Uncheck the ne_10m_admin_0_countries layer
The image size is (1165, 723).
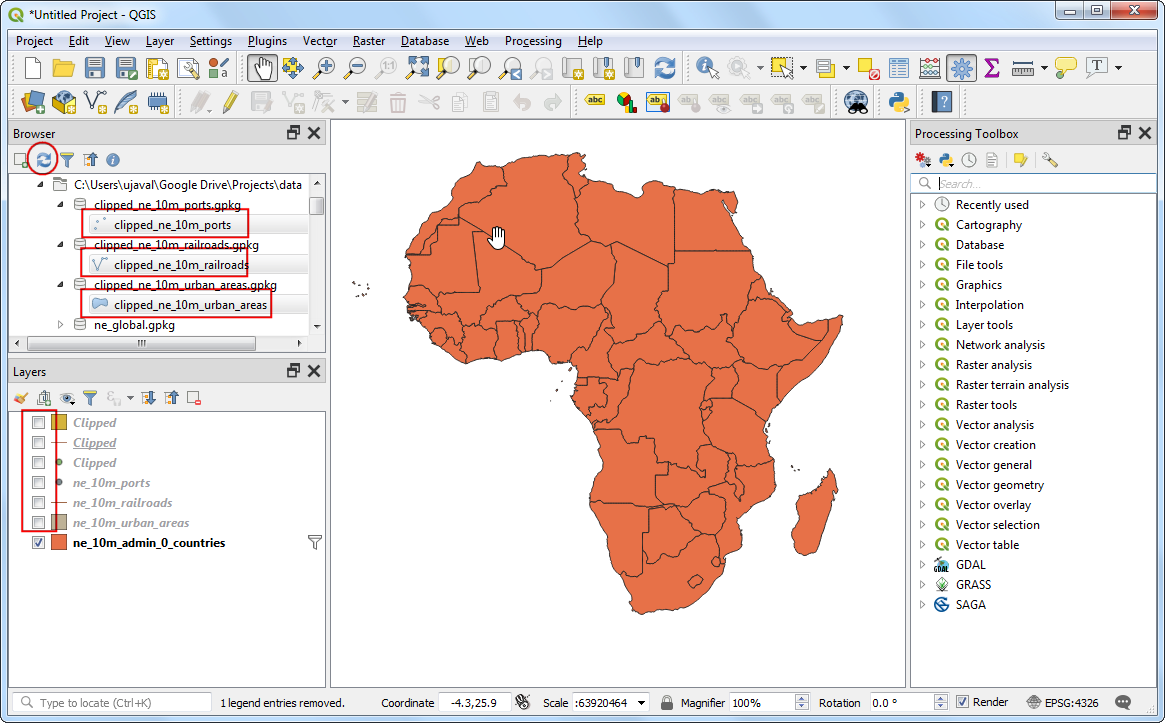[x=38, y=543]
